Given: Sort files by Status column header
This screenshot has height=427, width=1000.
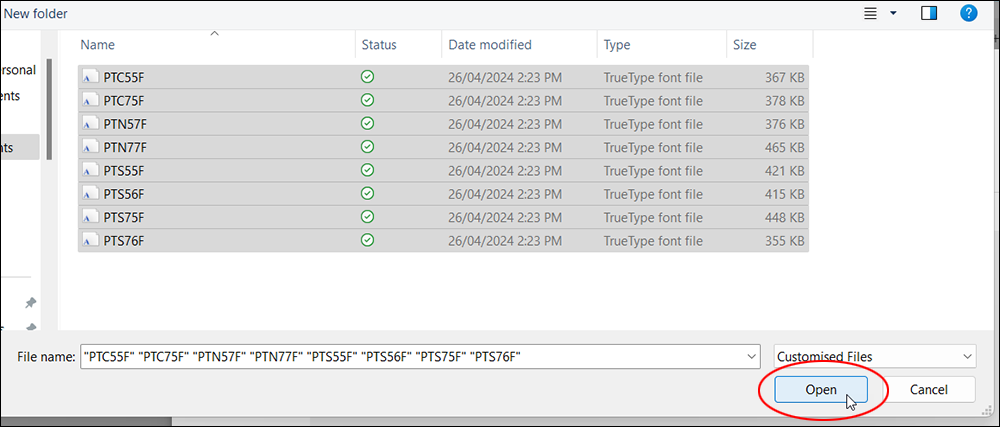Looking at the screenshot, I should click(379, 45).
